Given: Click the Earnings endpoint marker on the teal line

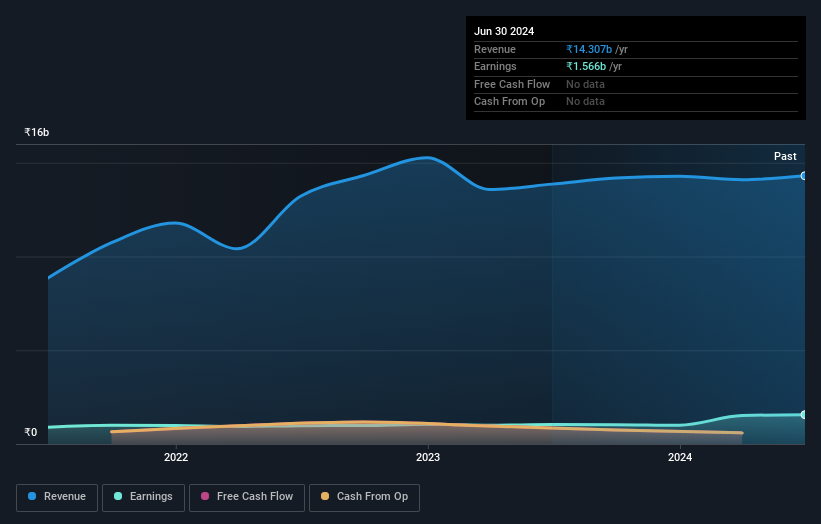Looking at the screenshot, I should pyautogui.click(x=804, y=415).
